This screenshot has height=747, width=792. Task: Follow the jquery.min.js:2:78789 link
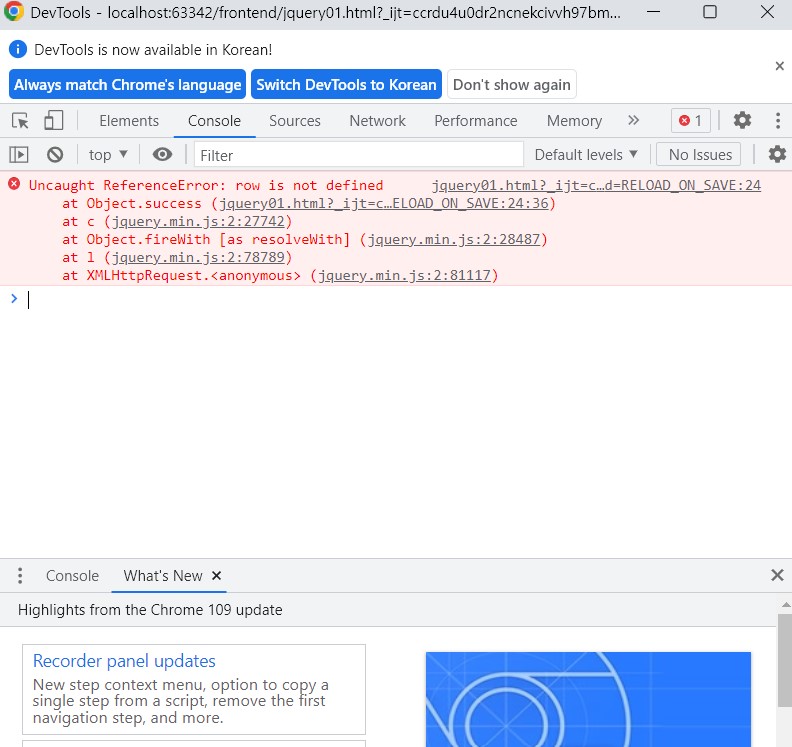(197, 258)
